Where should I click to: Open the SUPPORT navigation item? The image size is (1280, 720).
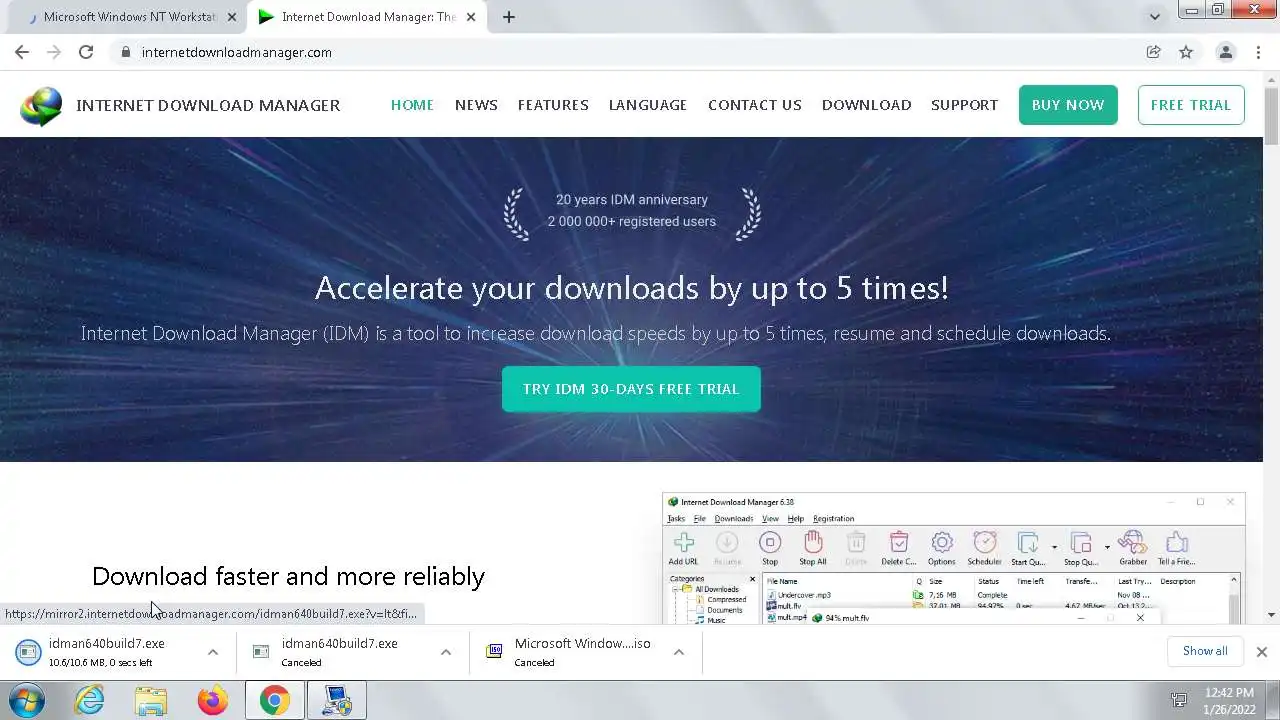(964, 105)
